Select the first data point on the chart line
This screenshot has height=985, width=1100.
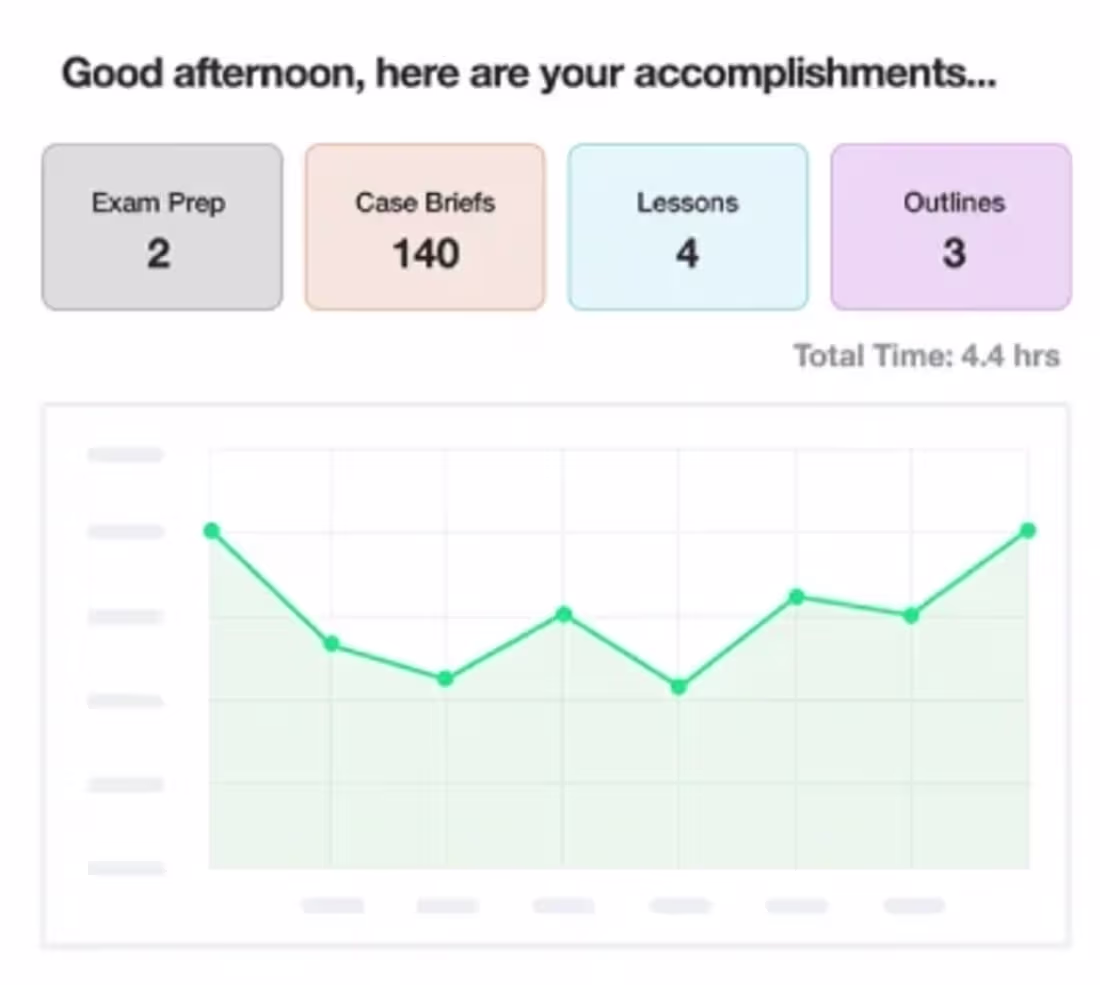tap(211, 530)
